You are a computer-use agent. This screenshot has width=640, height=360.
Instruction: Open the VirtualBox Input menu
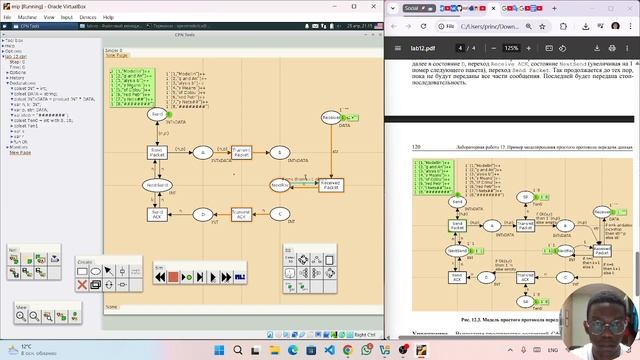[67, 17]
